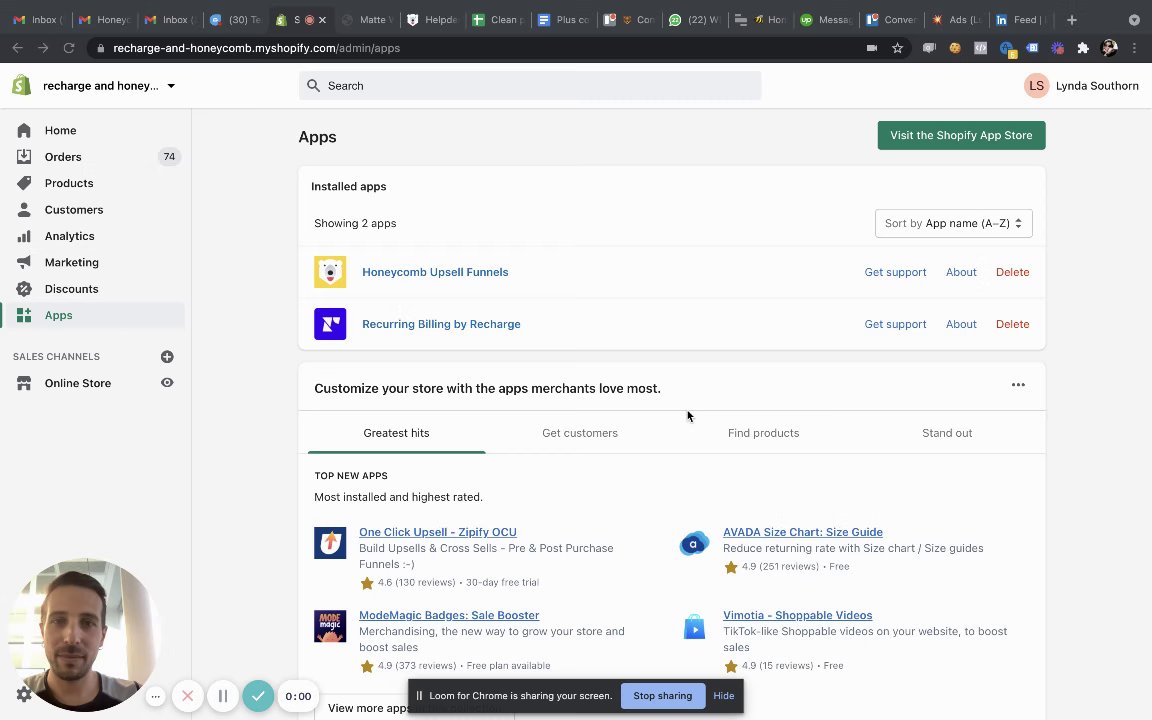1152x720 pixels.
Task: Switch to the Stand out tab
Action: [x=947, y=433]
